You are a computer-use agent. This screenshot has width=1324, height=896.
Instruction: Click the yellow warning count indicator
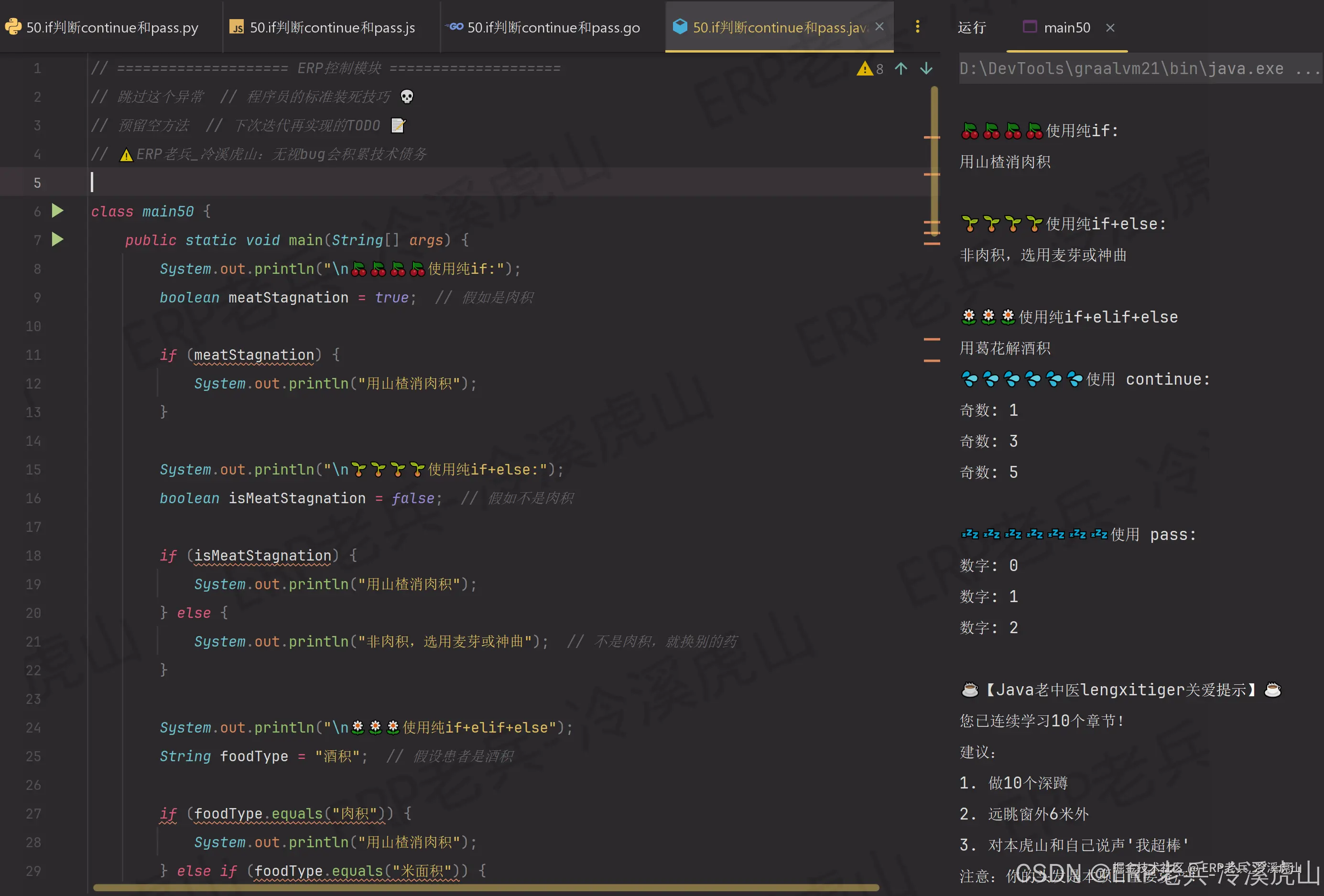[870, 69]
